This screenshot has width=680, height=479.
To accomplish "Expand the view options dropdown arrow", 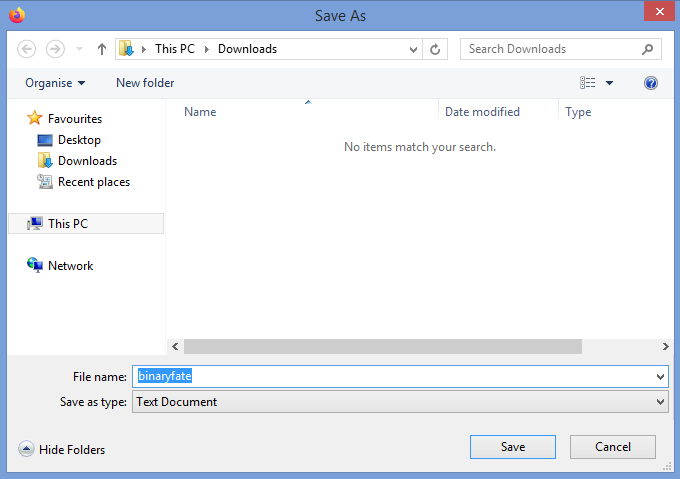I will pyautogui.click(x=610, y=83).
